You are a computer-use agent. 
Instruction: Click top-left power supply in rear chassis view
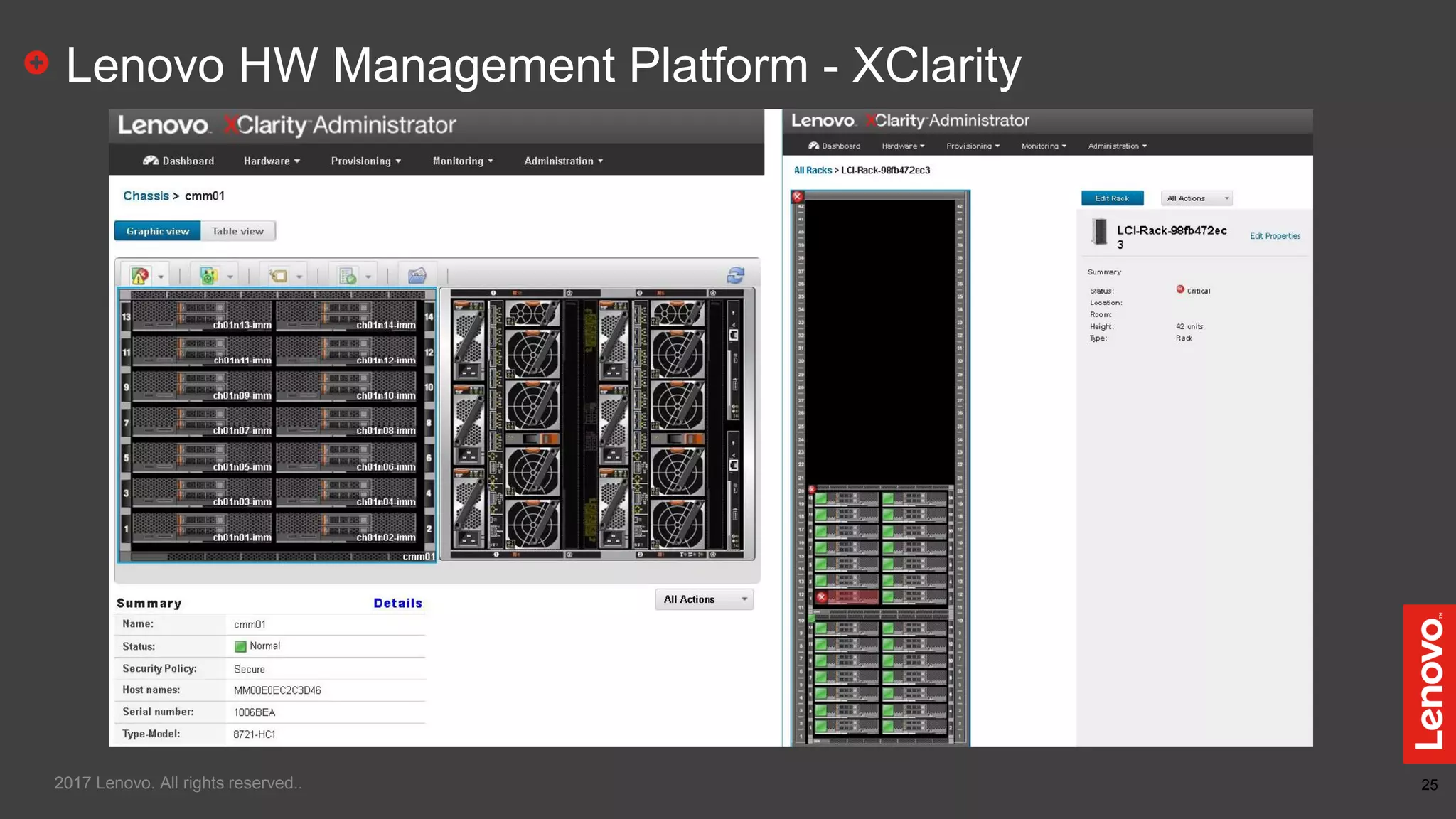tap(469, 341)
